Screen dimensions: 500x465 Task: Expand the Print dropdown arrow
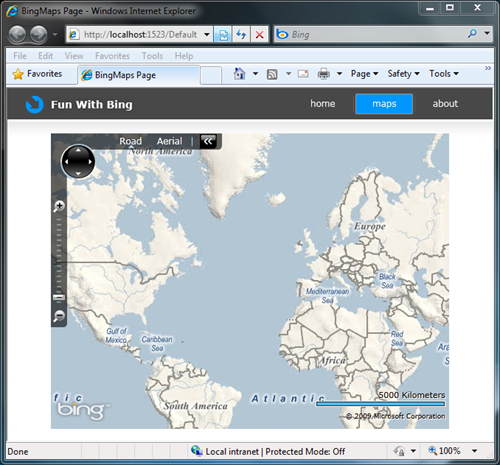pyautogui.click(x=339, y=74)
